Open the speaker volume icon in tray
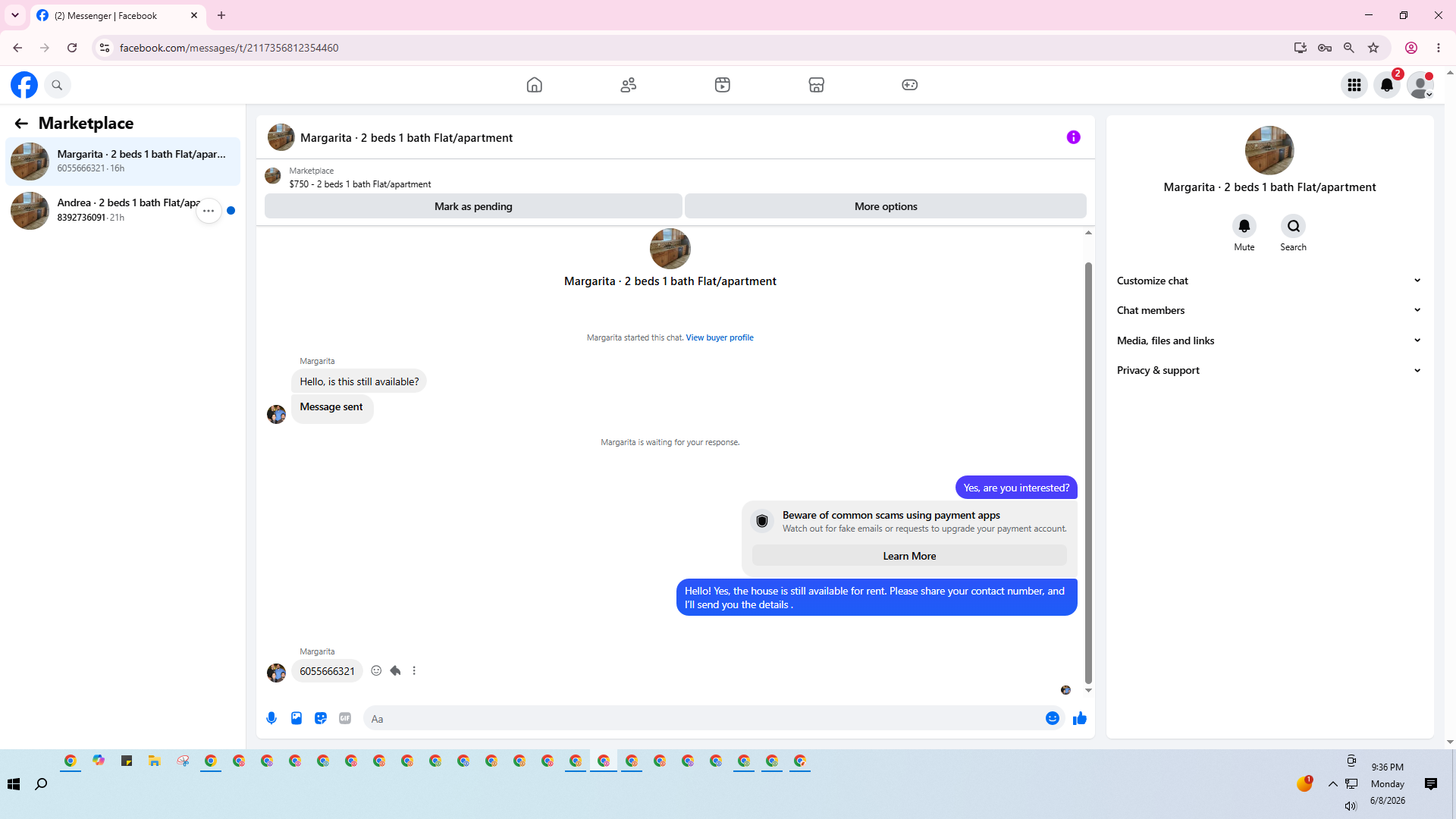 (1351, 806)
